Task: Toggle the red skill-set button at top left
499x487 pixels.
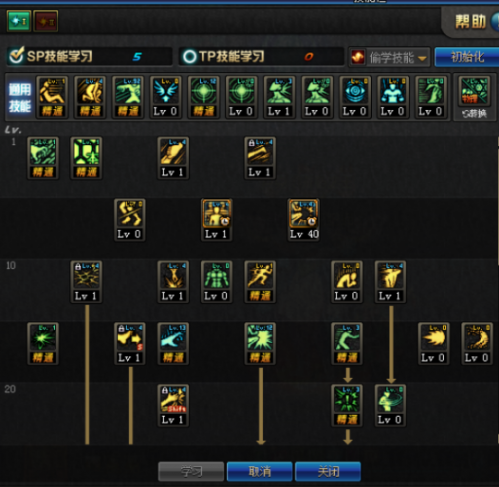Action: tap(46, 21)
